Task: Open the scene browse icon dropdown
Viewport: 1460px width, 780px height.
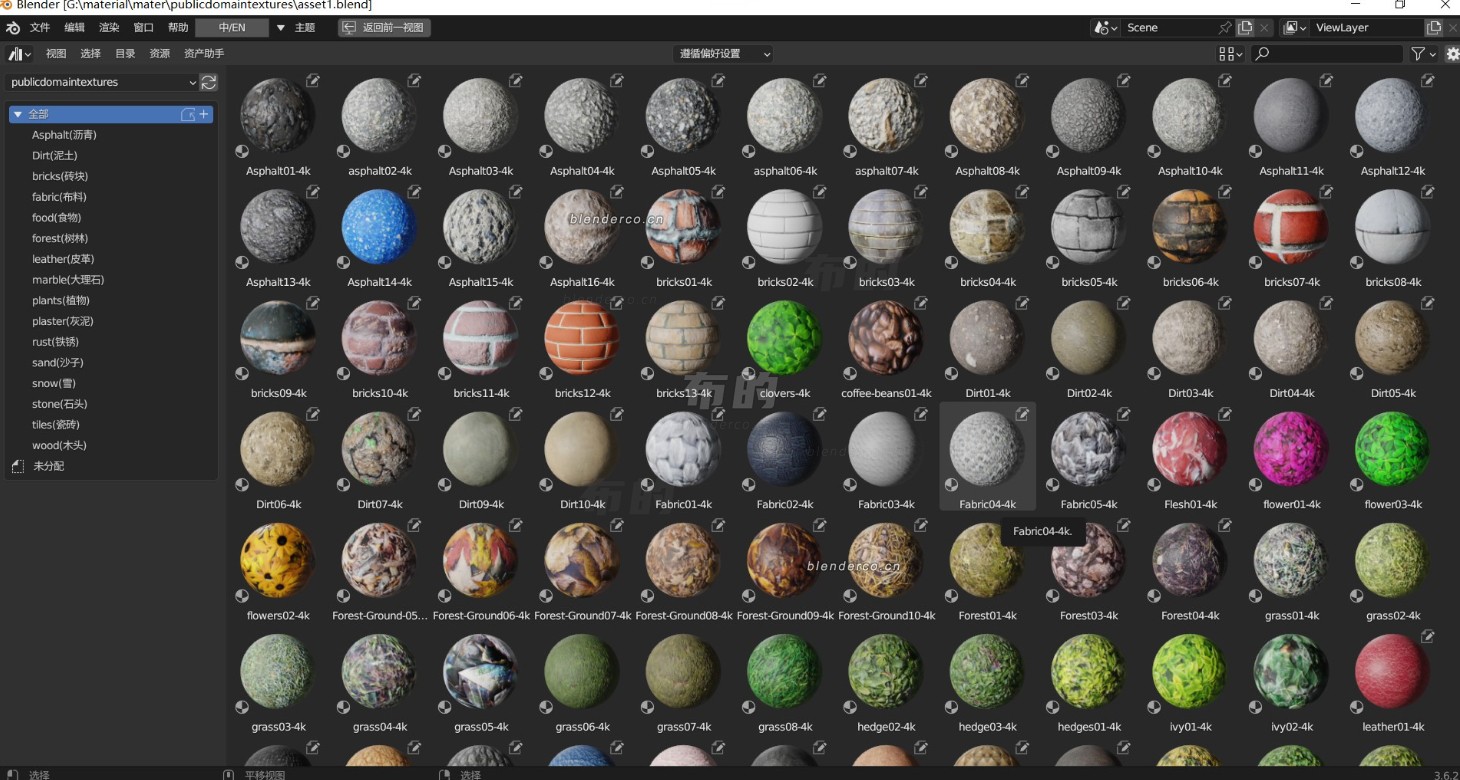Action: tap(1106, 28)
